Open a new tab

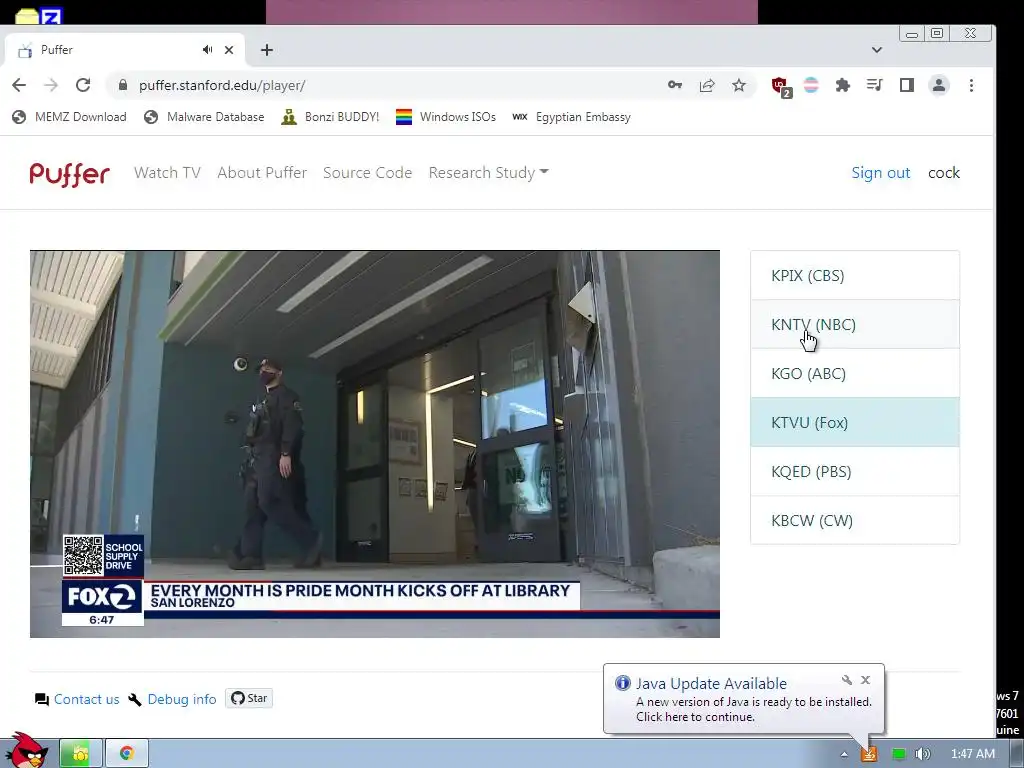[266, 50]
